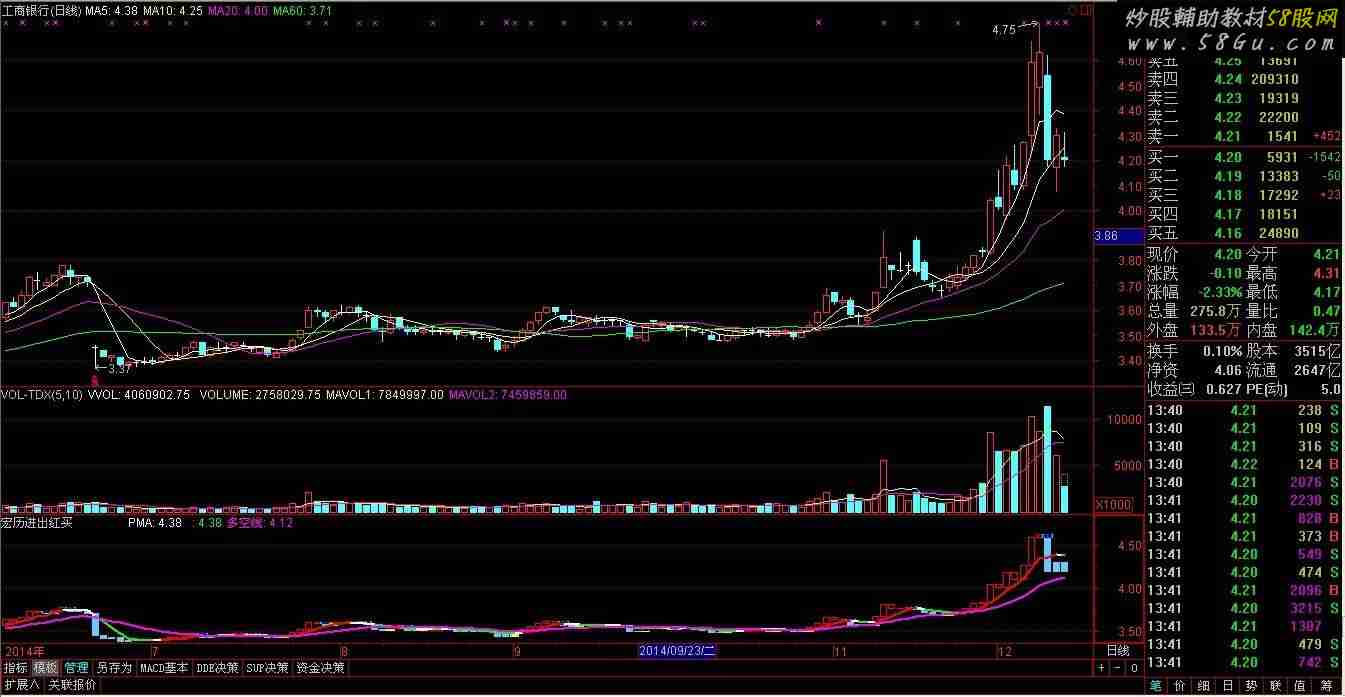Click the tick trade with volume 828
Image resolution: width=1345 pixels, height=697 pixels.
point(1244,518)
